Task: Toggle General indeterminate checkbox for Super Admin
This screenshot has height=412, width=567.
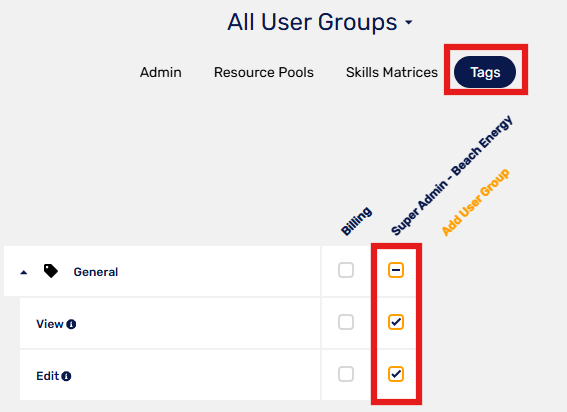Action: point(396,270)
